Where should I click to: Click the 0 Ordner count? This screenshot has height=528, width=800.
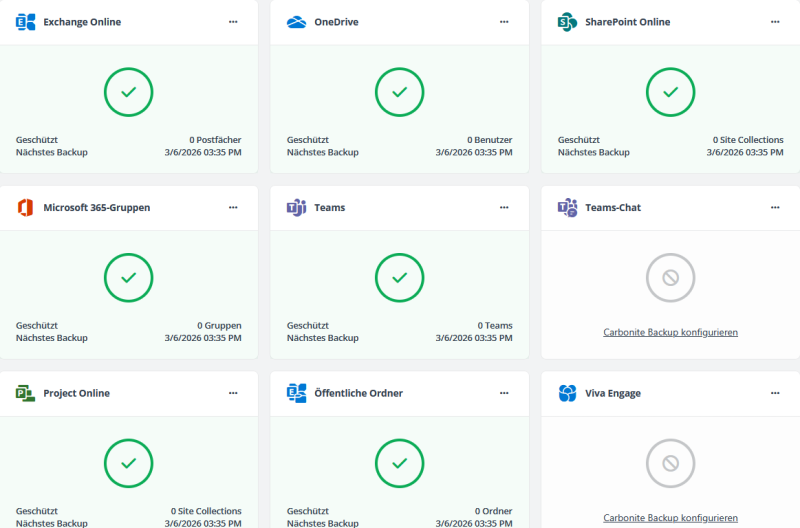coord(493,511)
